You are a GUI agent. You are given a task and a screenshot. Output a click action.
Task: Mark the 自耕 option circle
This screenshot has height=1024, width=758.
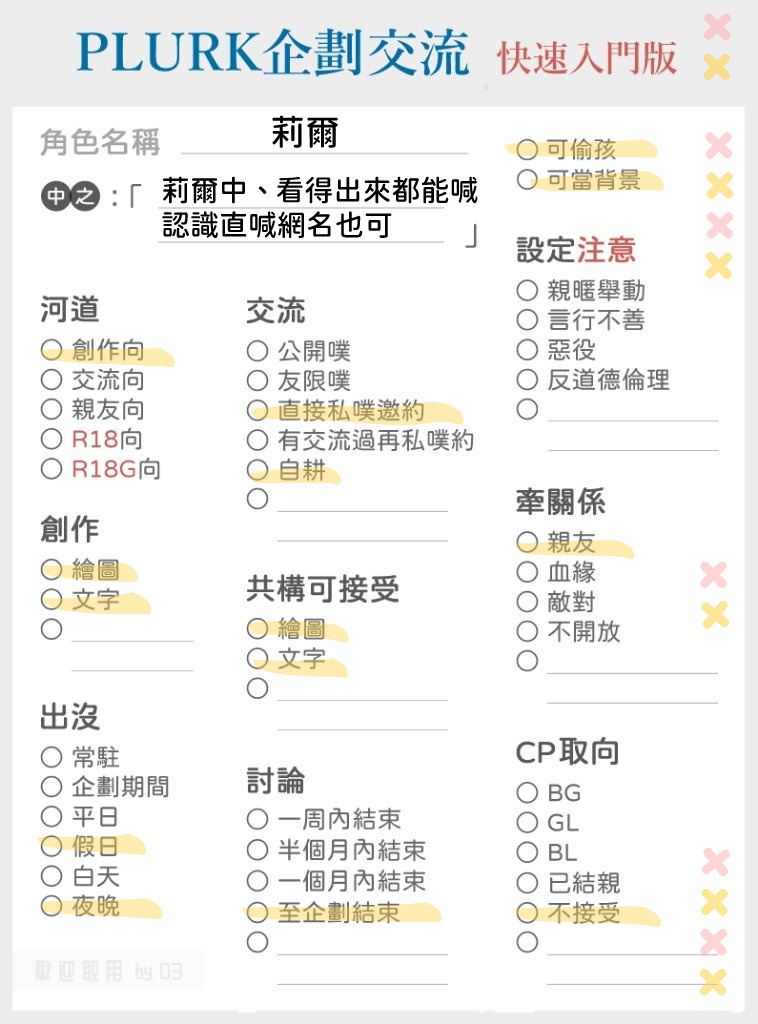(x=258, y=470)
